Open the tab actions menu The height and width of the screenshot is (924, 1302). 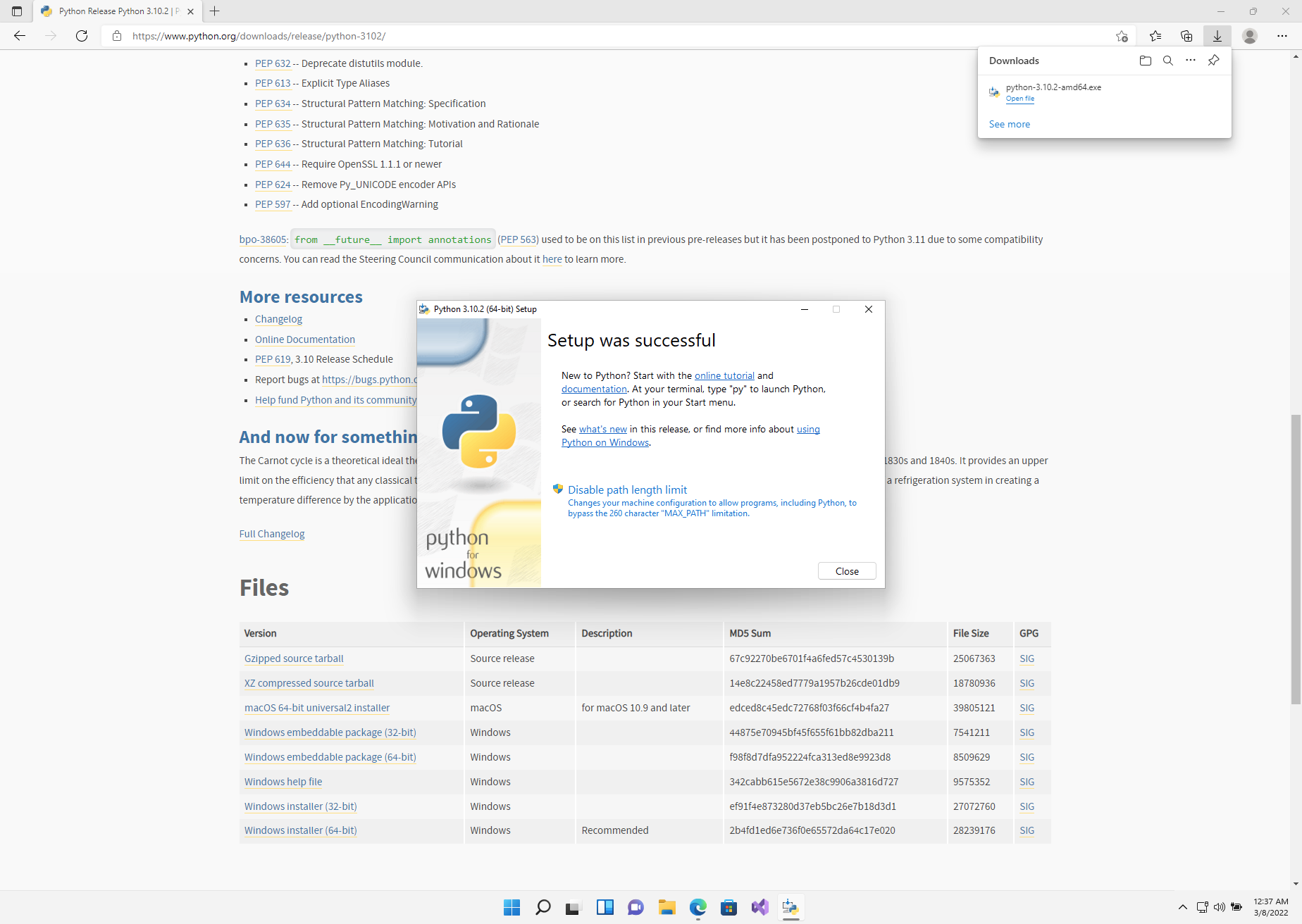(x=16, y=11)
